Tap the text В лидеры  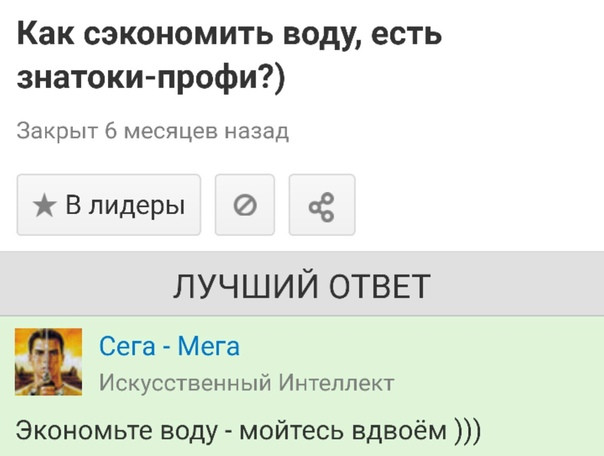(125, 205)
